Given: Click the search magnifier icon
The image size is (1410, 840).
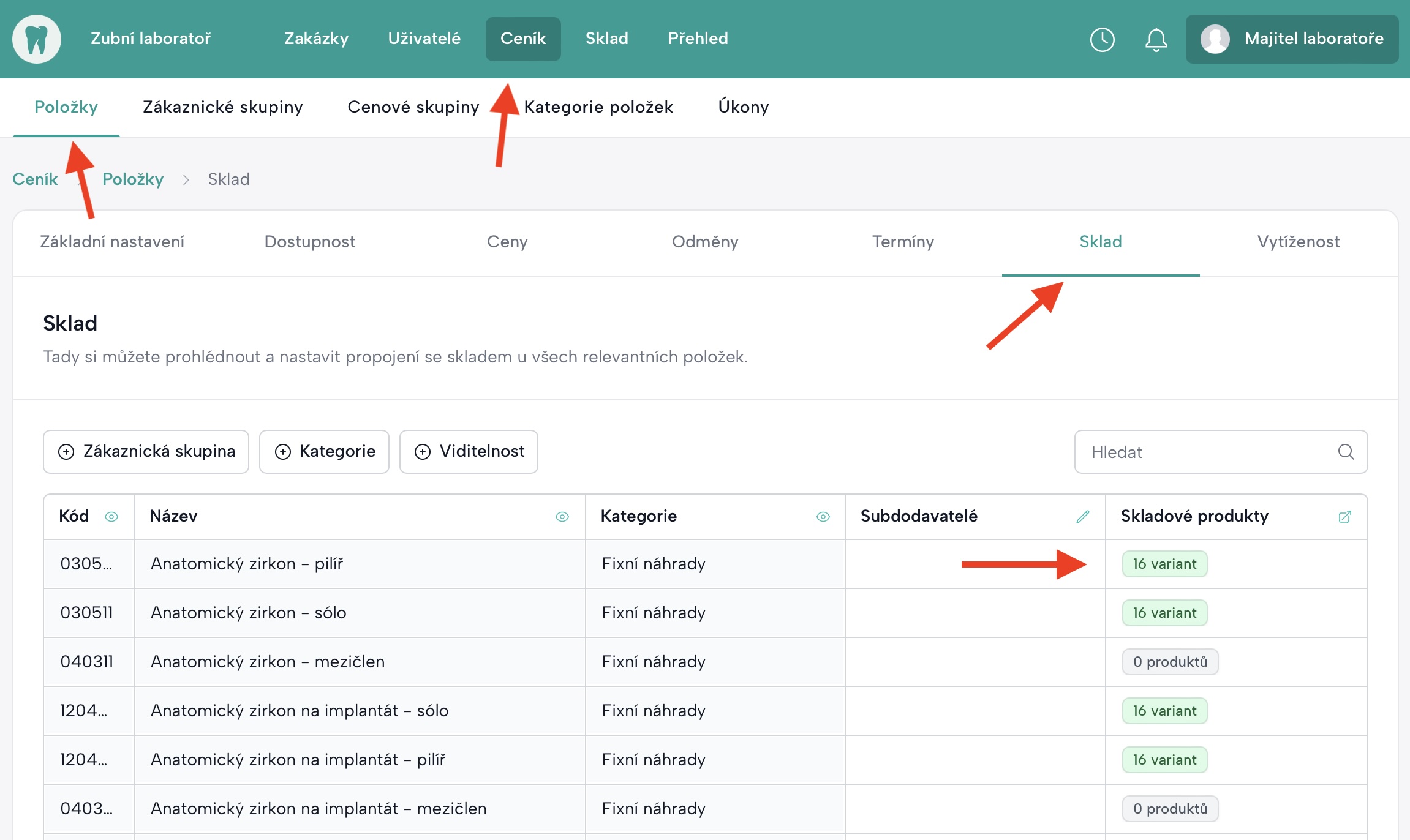Looking at the screenshot, I should coord(1346,452).
